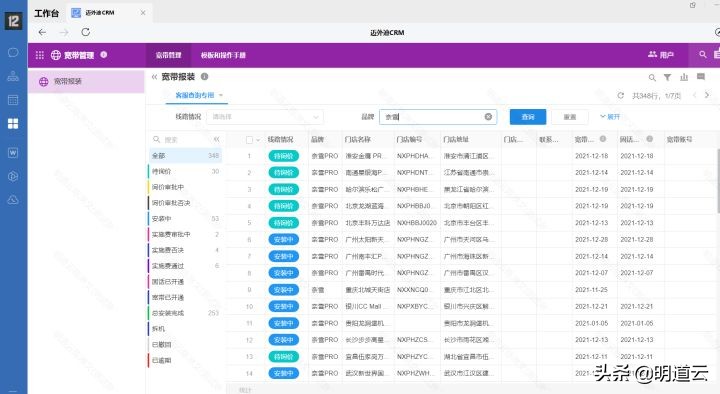720x394 pixels.
Task: Open the filter funnel icon
Action: [667, 78]
